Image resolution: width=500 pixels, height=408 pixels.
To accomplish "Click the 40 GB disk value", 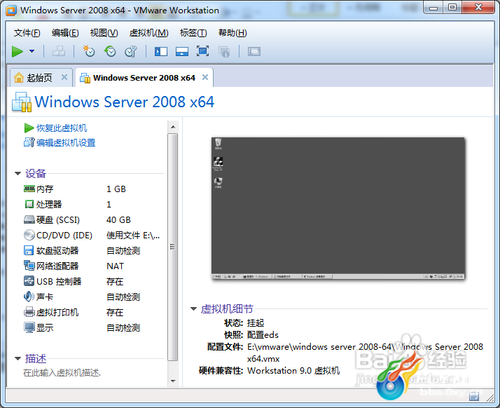I will click(119, 220).
